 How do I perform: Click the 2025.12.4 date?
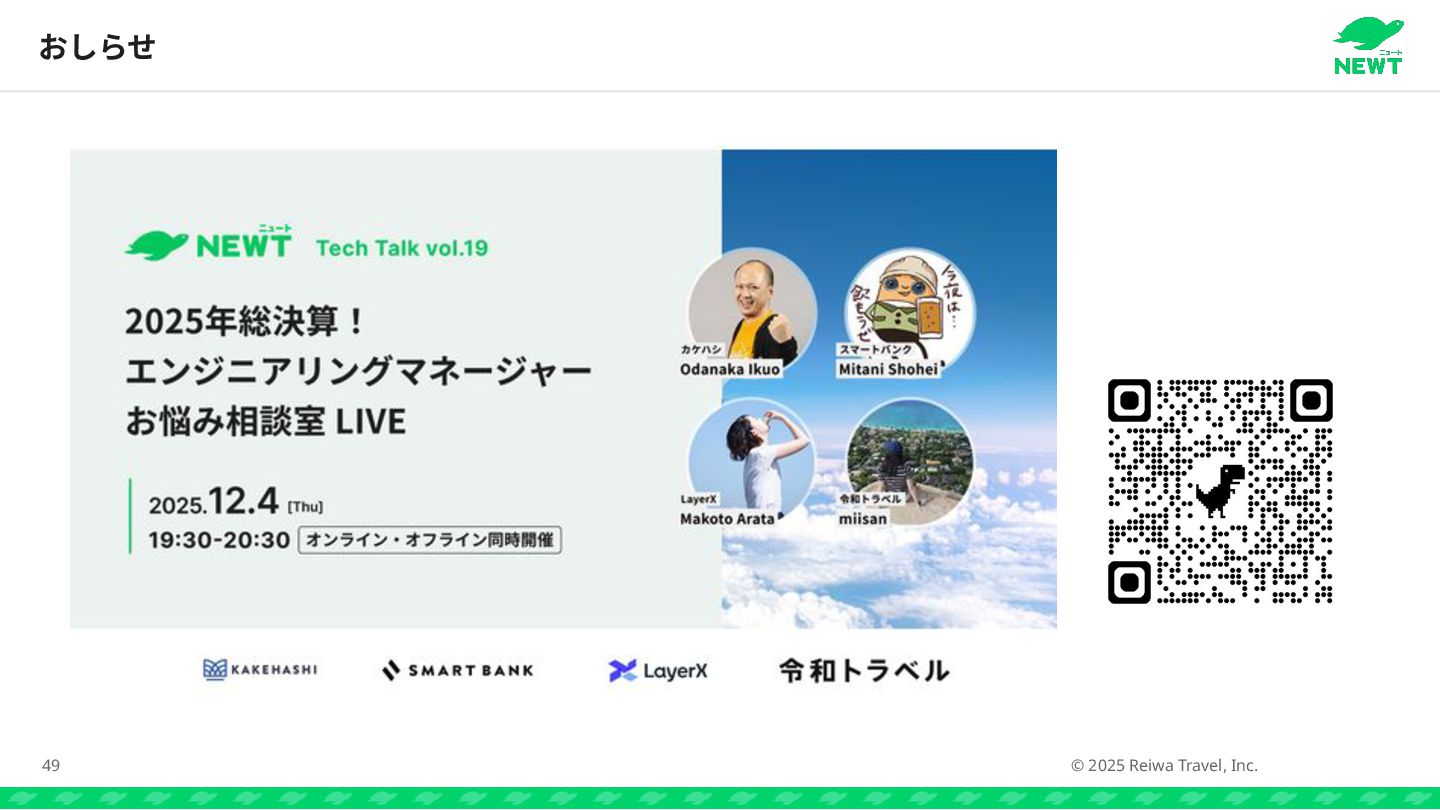tap(213, 502)
